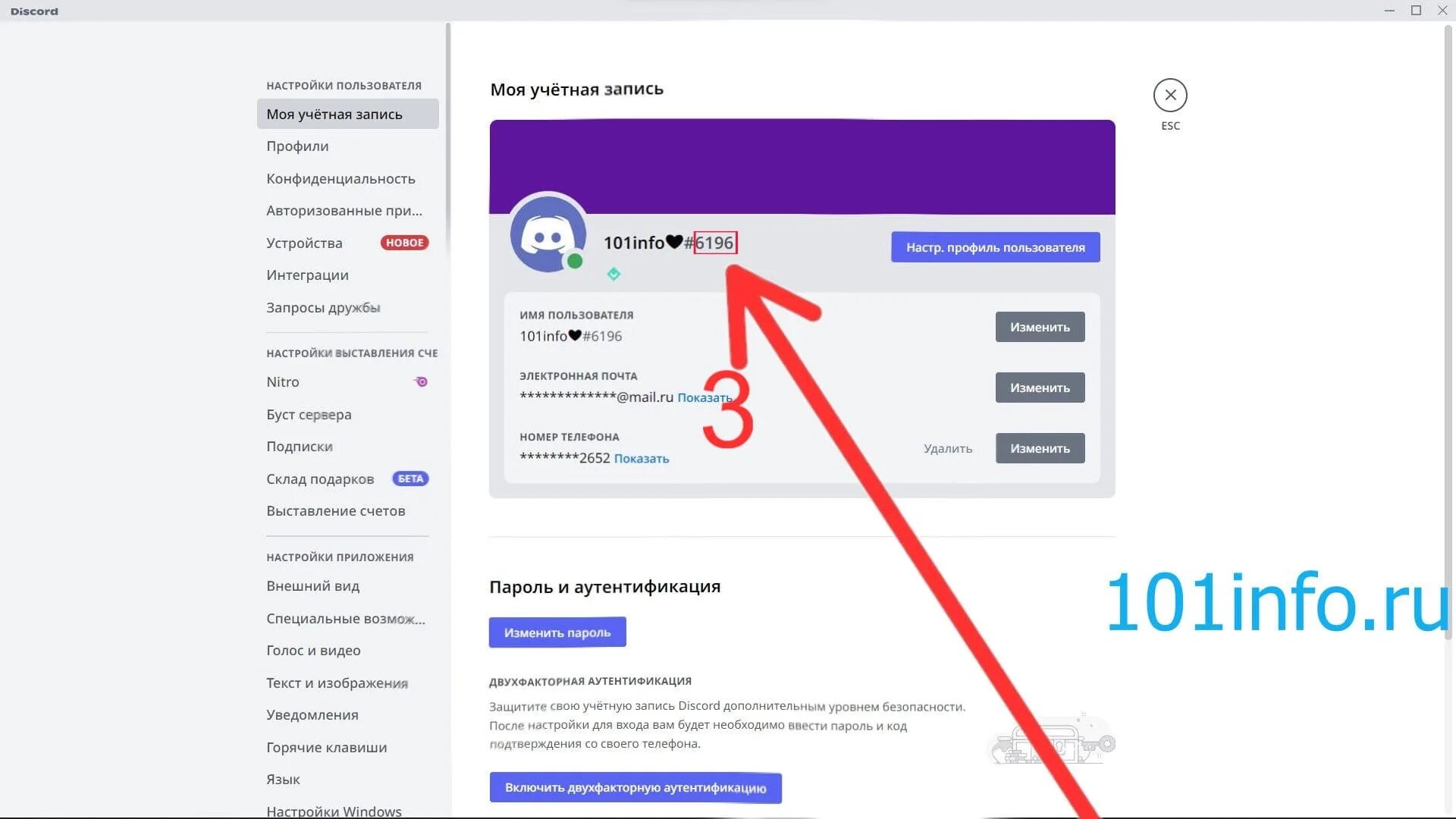Select Язык settings
This screenshot has width=1456, height=819.
347,780
